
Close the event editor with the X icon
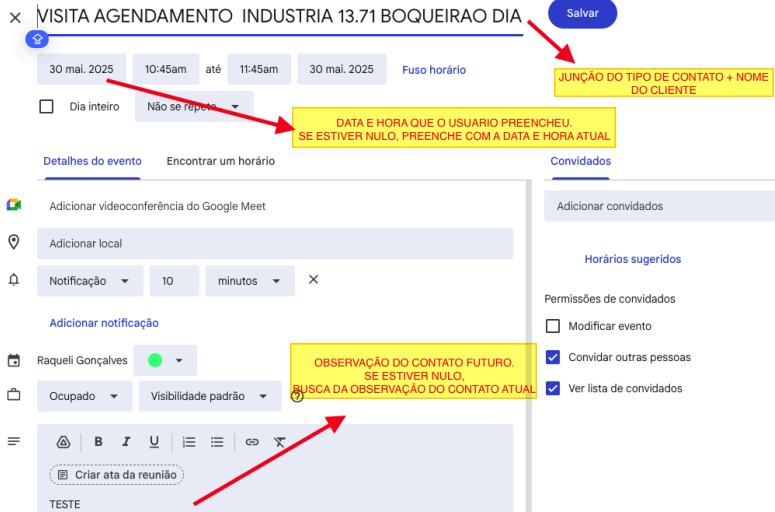pyautogui.click(x=15, y=18)
